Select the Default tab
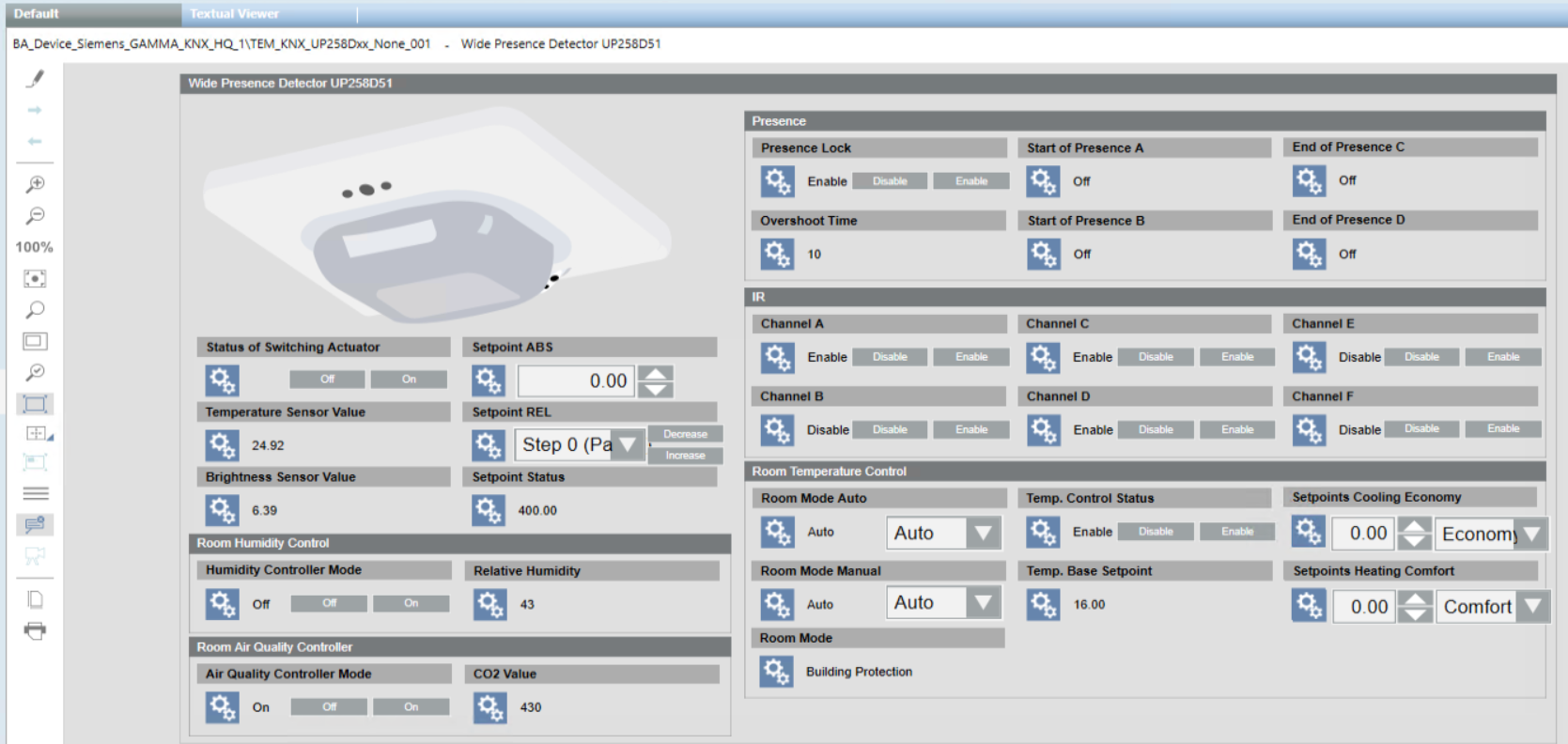 [36, 13]
